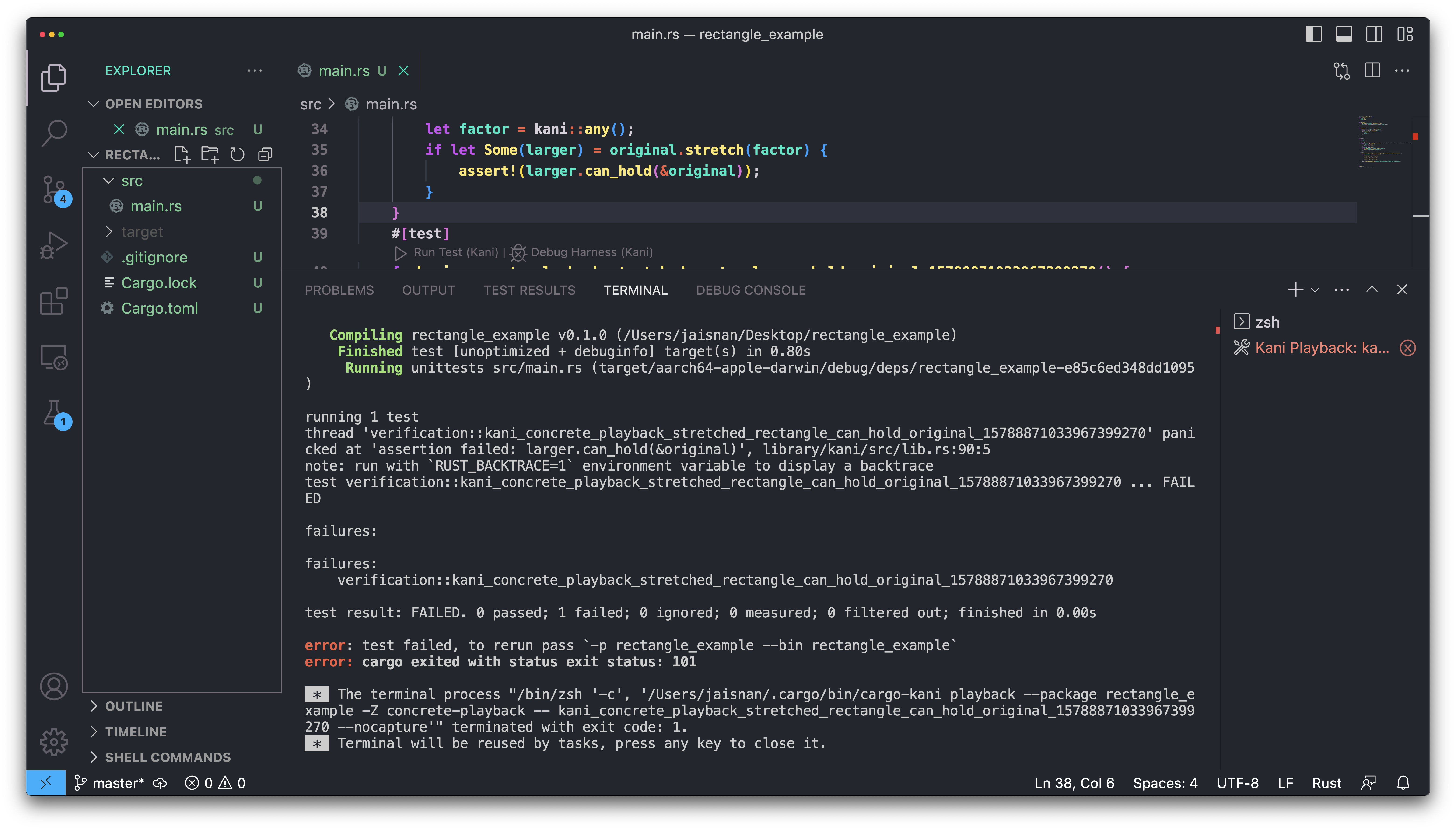Open the Remote Explorer view
1456x830 pixels.
[x=54, y=357]
